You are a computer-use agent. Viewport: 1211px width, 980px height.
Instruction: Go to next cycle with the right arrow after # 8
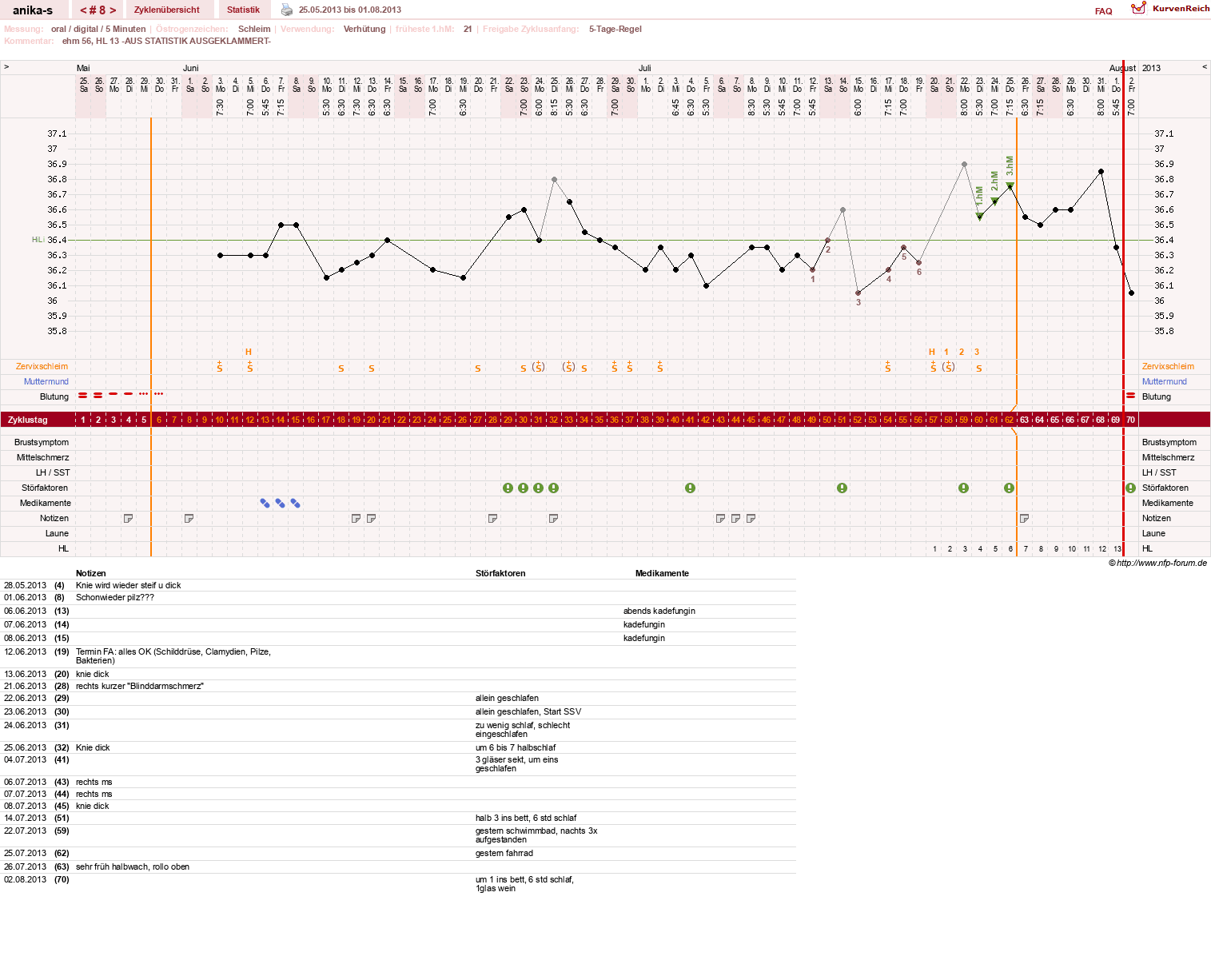(x=113, y=10)
